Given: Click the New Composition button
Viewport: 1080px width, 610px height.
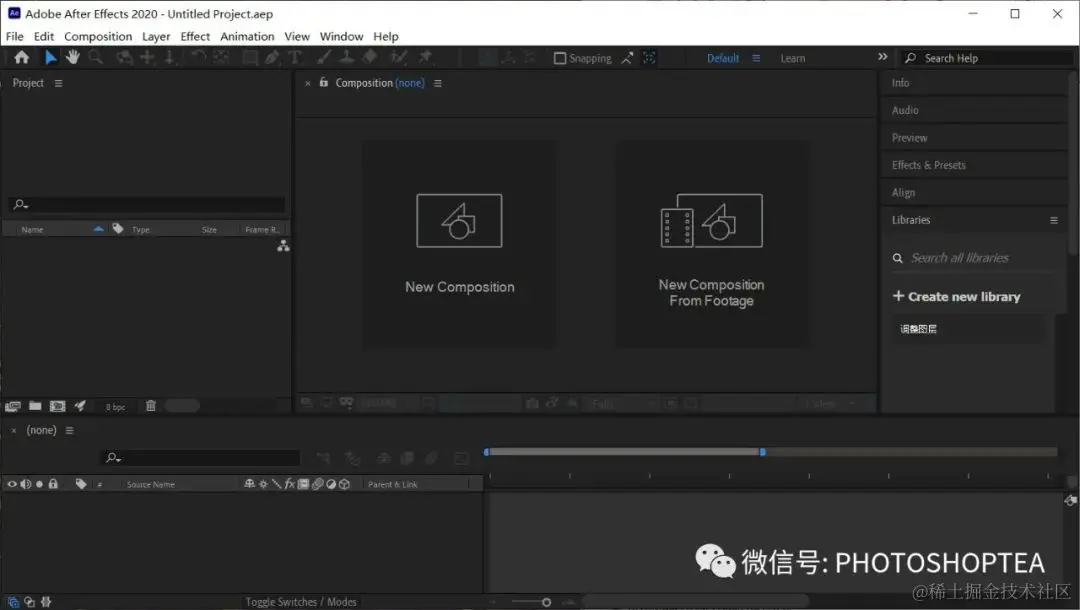Looking at the screenshot, I should pyautogui.click(x=459, y=244).
